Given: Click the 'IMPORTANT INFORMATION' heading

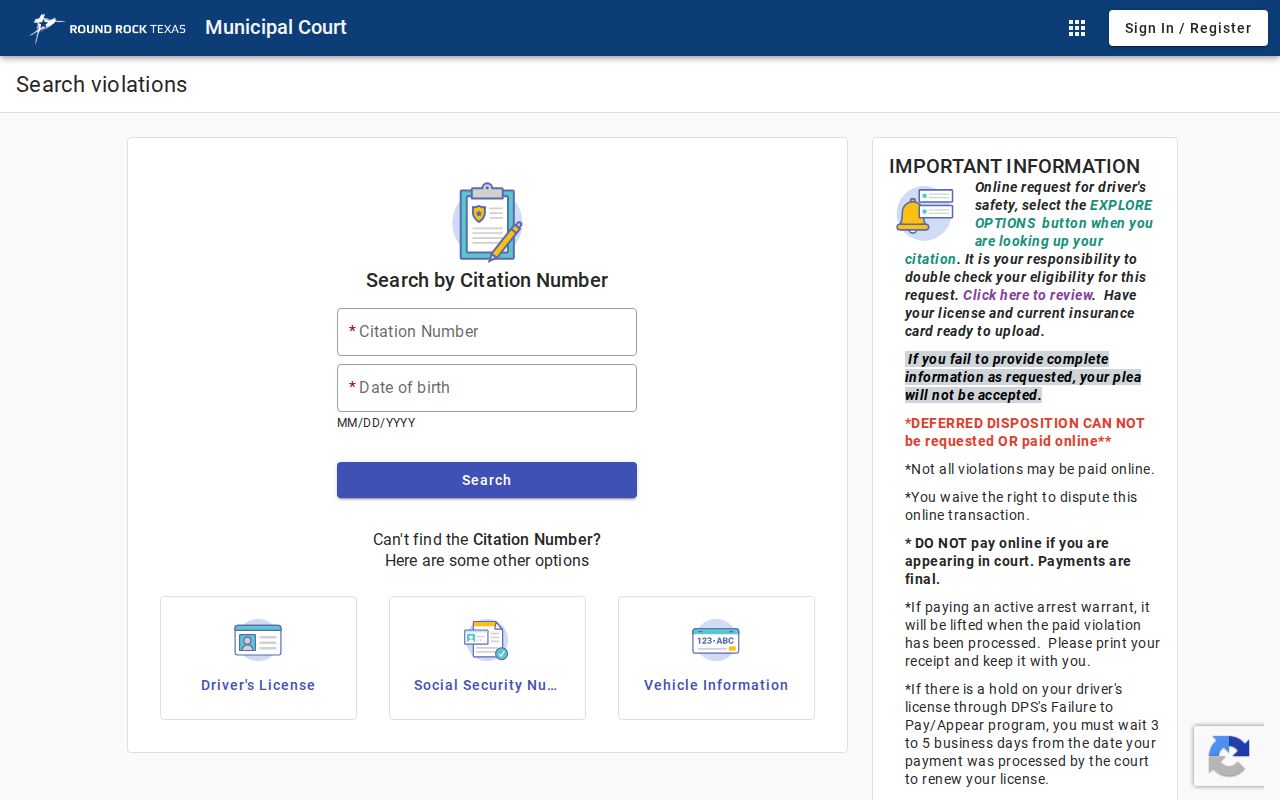Looking at the screenshot, I should click(1014, 166).
